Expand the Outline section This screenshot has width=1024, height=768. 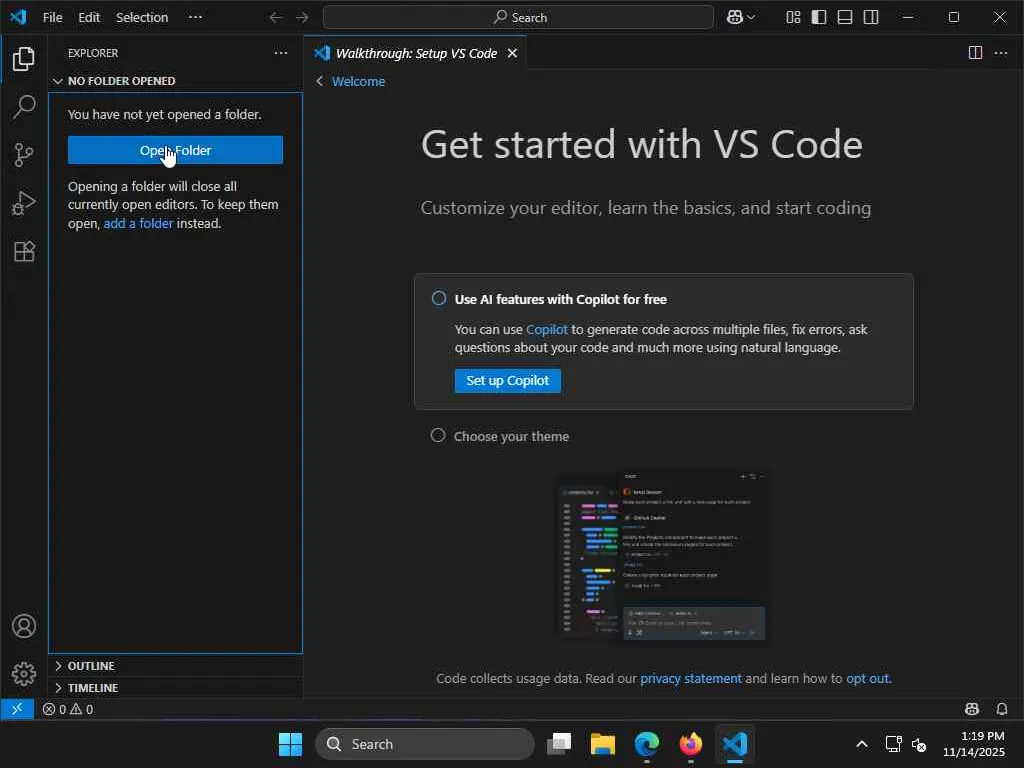click(x=175, y=665)
